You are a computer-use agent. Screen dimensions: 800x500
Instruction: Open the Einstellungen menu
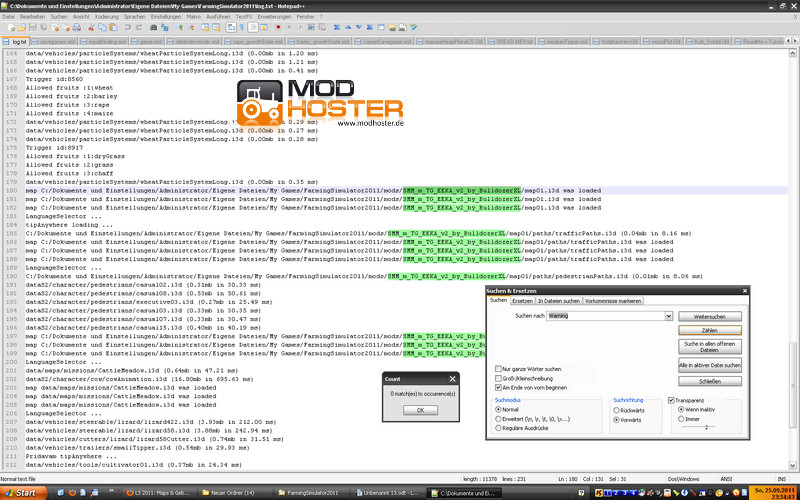tap(166, 17)
